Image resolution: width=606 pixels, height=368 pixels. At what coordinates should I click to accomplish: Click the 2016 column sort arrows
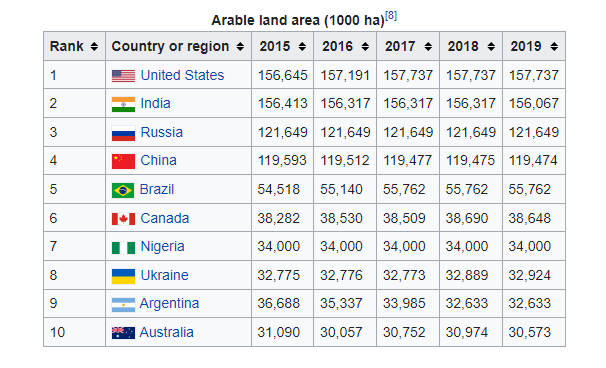point(365,47)
